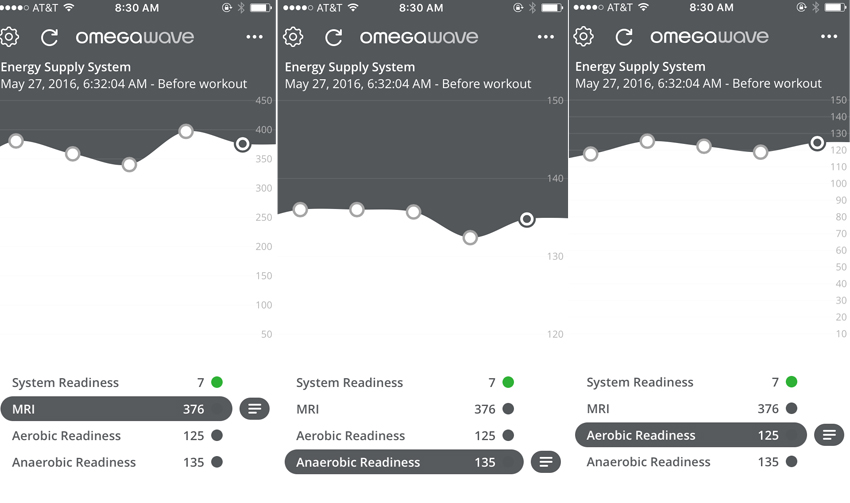Image resolution: width=850 pixels, height=503 pixels.
Task: Open settings gear in left phone screen
Action: click(10, 38)
